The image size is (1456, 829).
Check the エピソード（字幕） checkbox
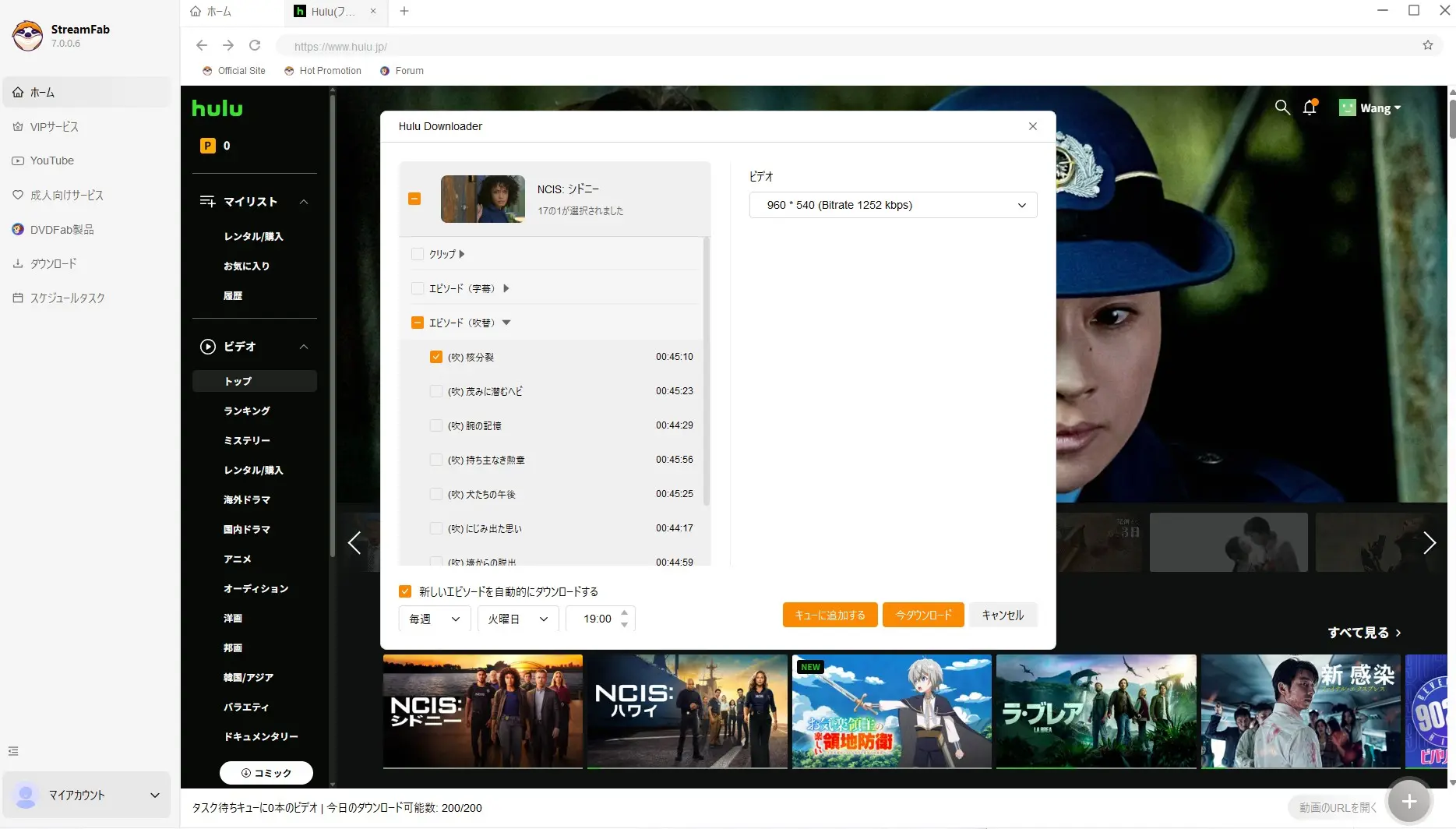(418, 288)
